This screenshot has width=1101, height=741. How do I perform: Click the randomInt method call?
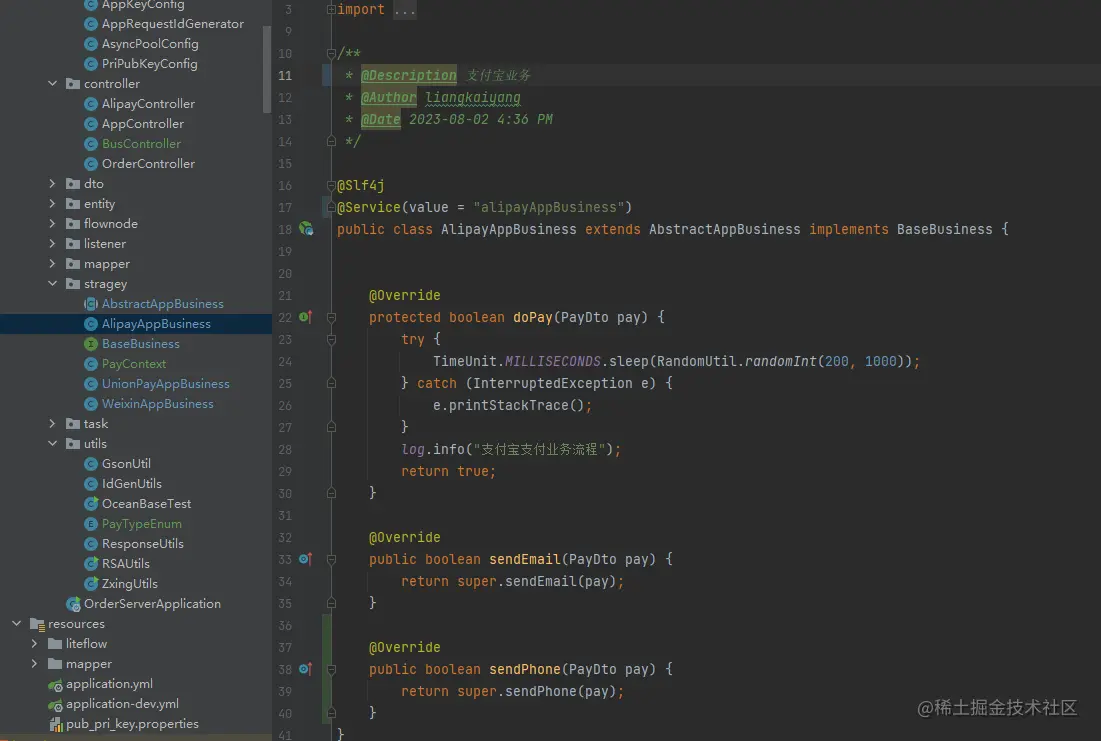point(780,362)
